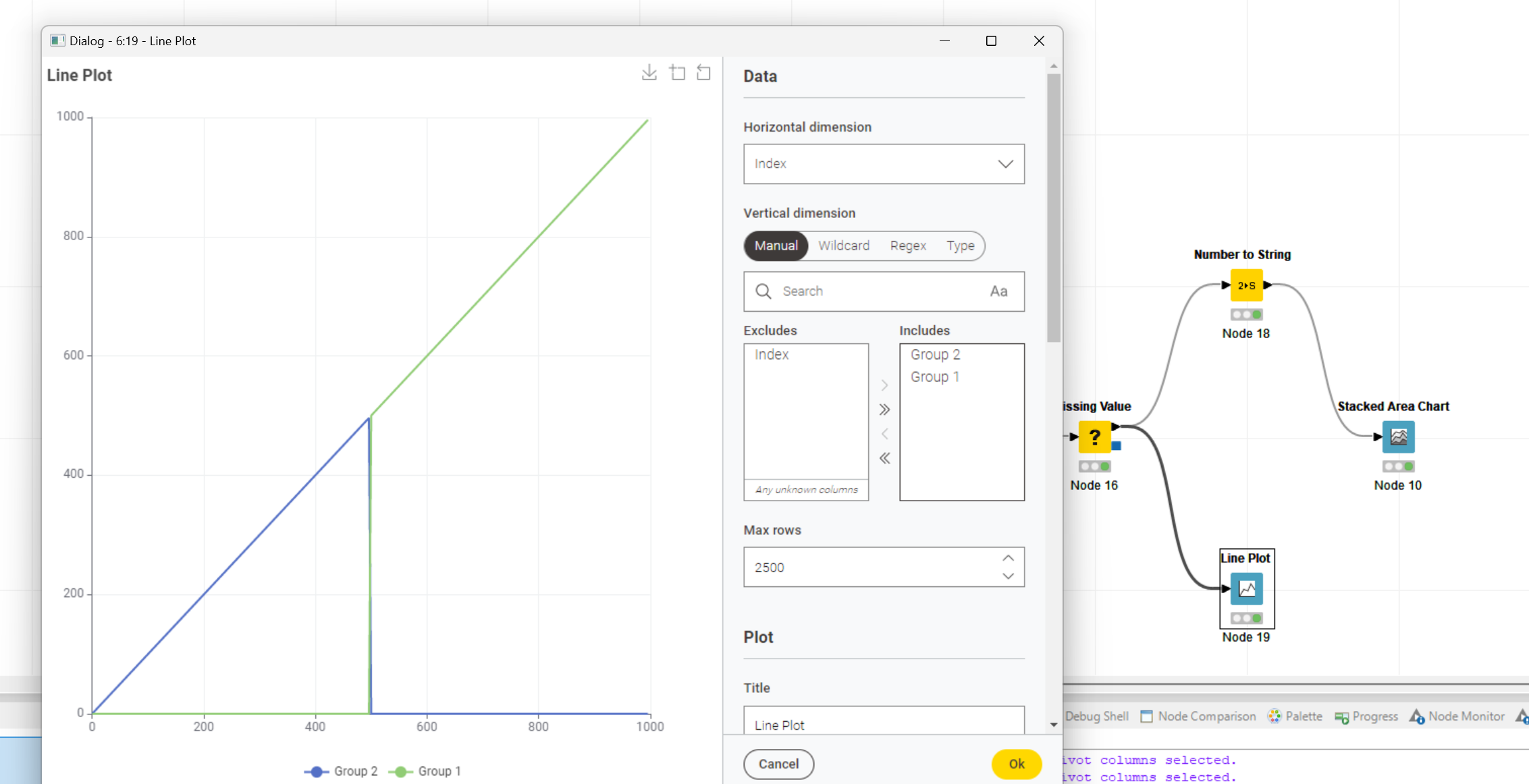The image size is (1529, 784).
Task: Toggle Group 1 series in the legend
Action: 425,771
